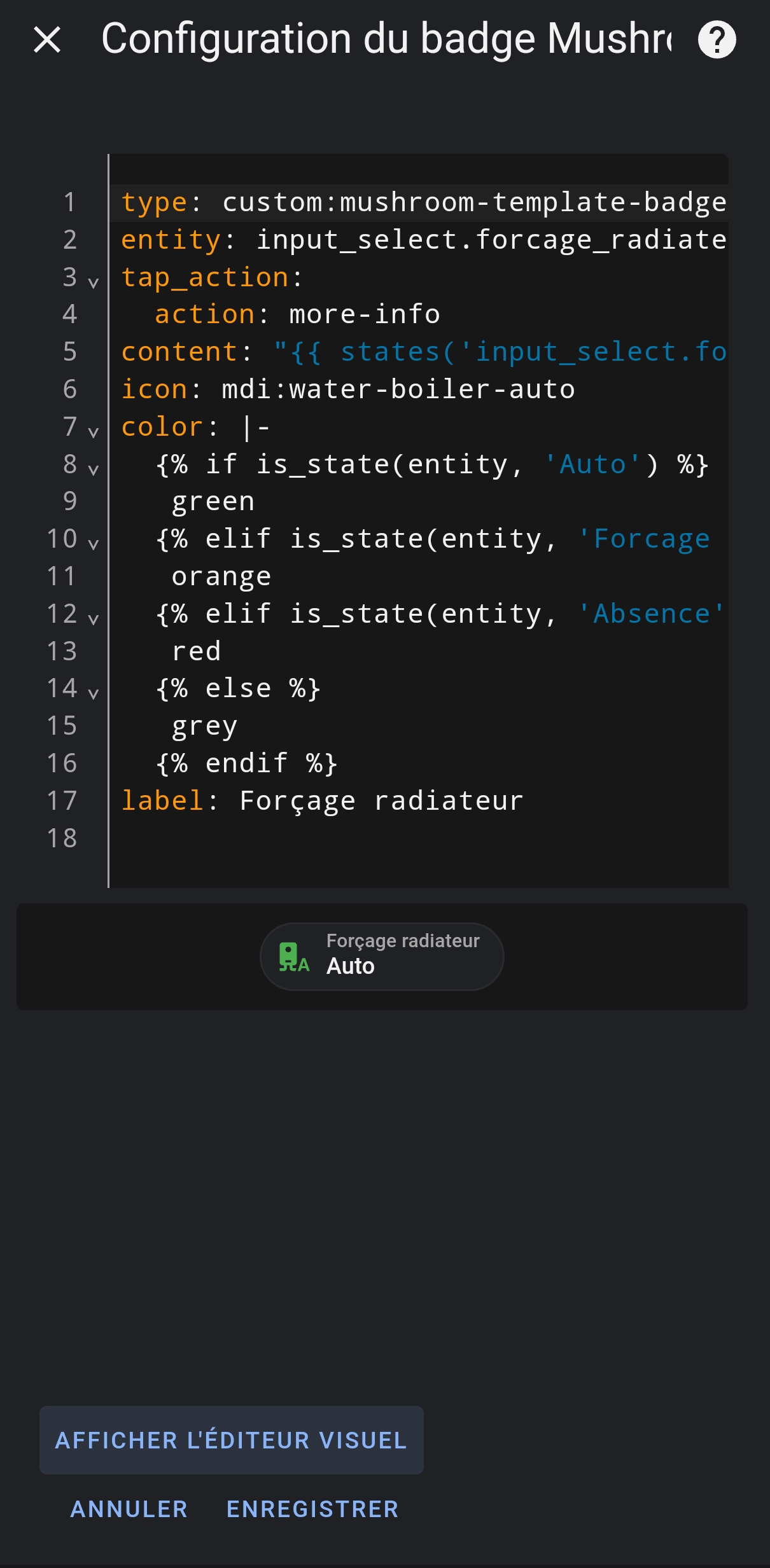Fold the elif Forcage line arrow
Screen dimensions: 770x1568
(94, 543)
